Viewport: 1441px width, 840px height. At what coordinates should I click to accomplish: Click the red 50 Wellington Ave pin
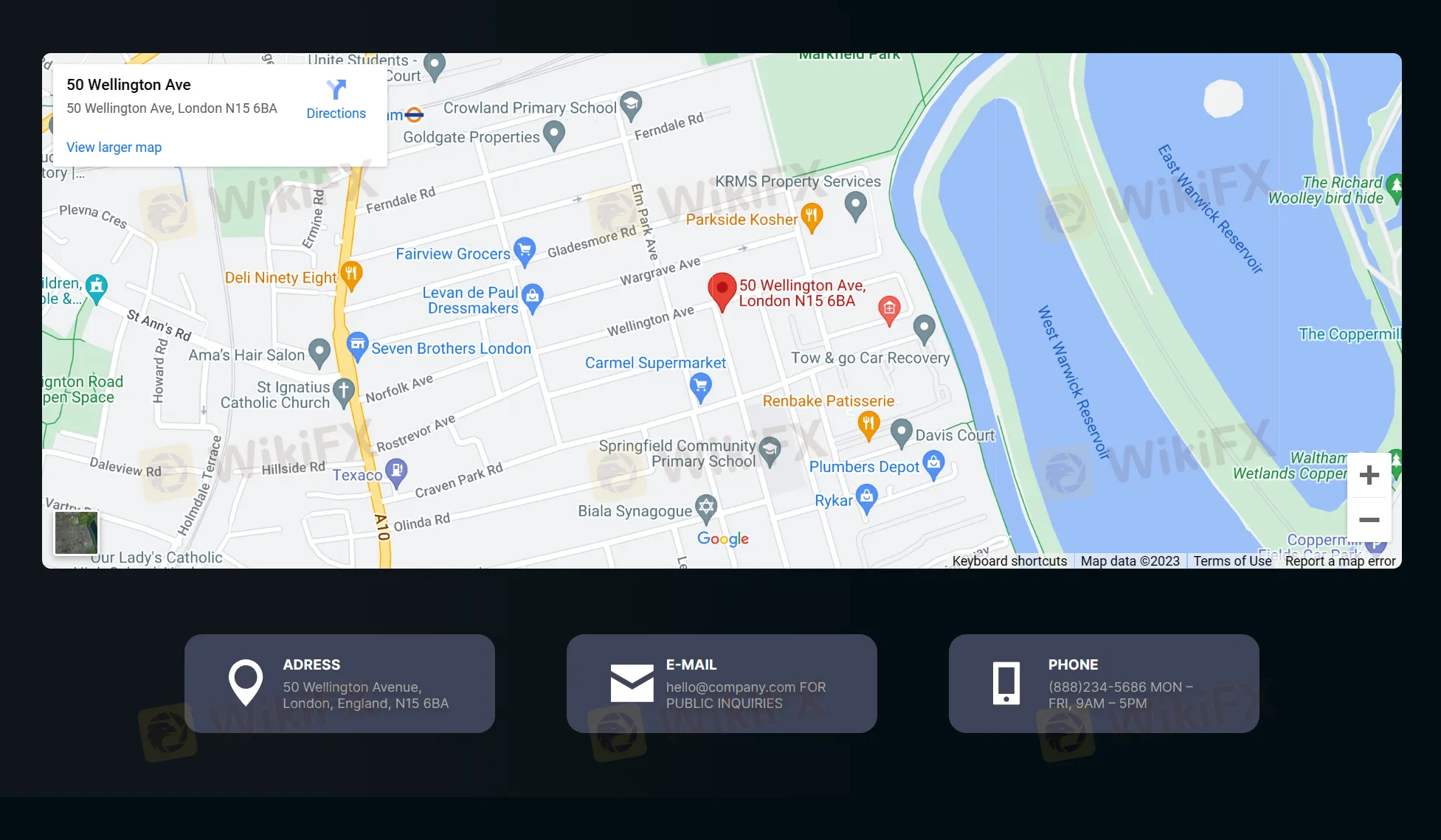(722, 289)
